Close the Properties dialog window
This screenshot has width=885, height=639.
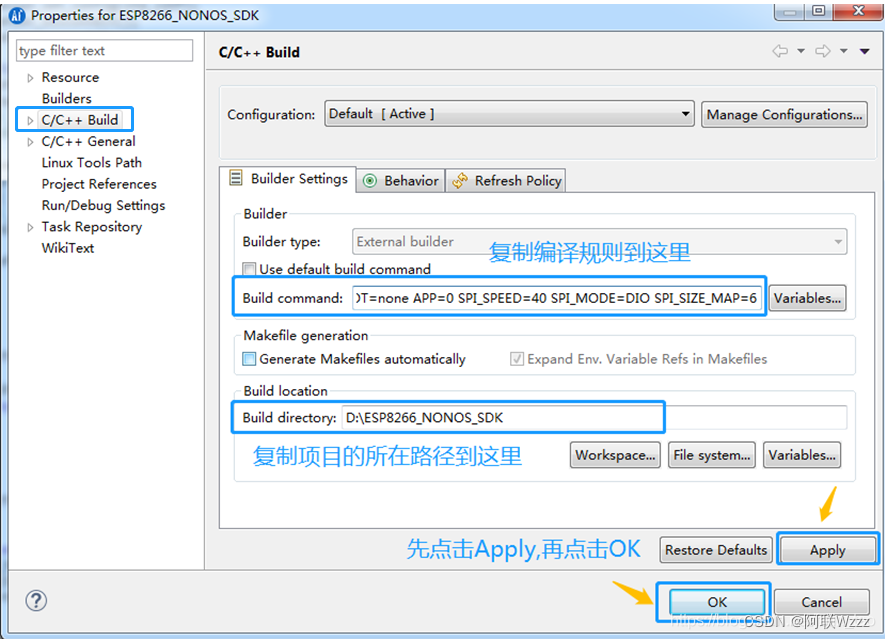click(x=858, y=11)
